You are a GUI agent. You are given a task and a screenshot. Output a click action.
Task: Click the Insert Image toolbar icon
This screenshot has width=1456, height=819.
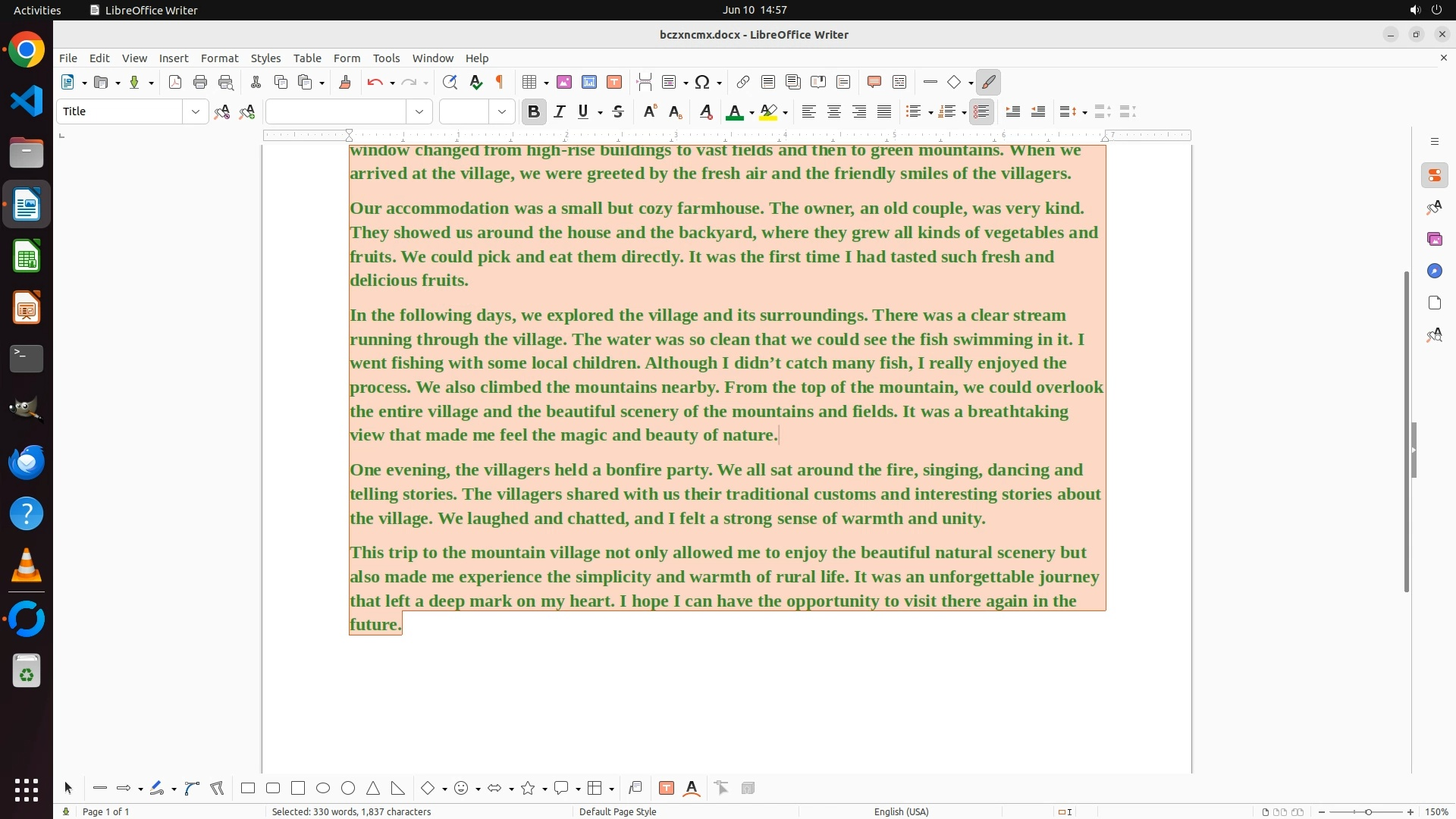[x=564, y=83]
